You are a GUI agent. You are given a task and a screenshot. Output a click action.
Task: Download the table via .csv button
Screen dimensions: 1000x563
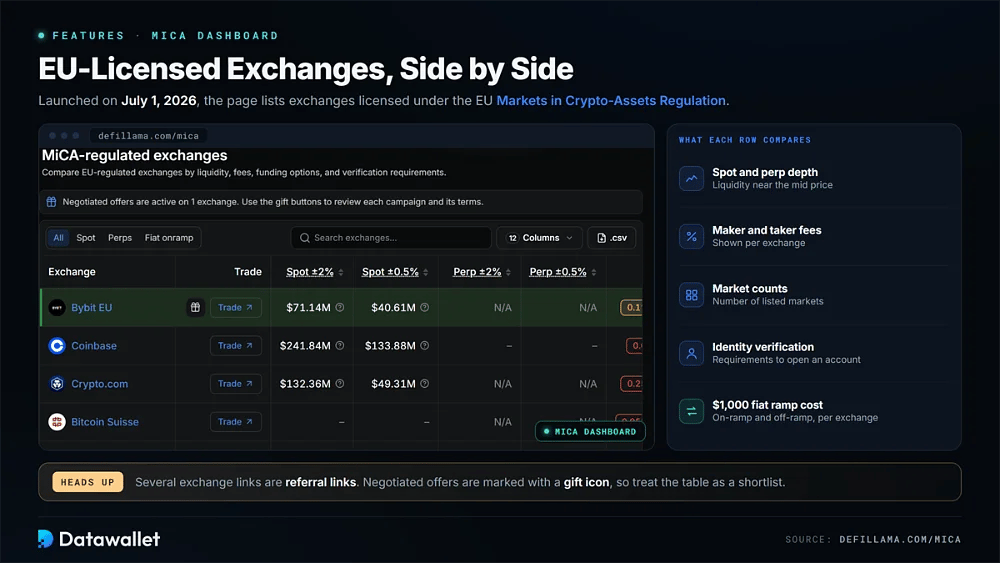[x=612, y=238]
